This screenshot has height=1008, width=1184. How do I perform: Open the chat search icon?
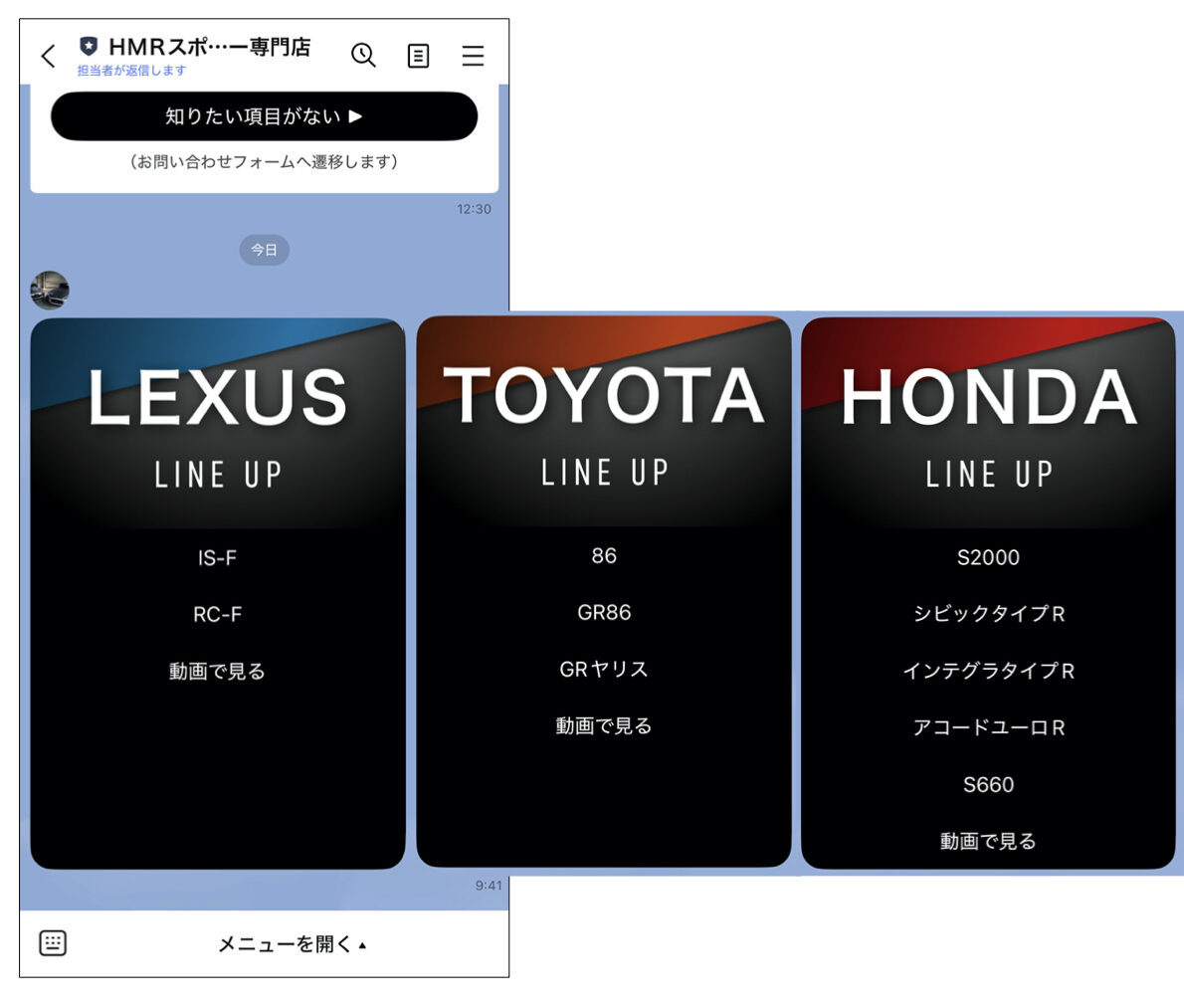coord(363,55)
